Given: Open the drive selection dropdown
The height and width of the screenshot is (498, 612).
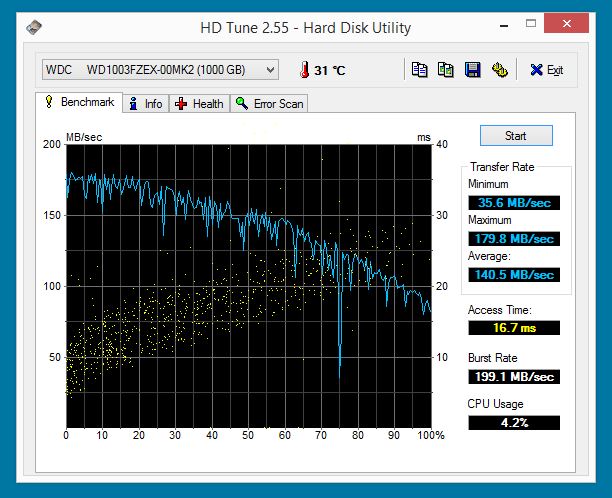Looking at the screenshot, I should 160,69.
